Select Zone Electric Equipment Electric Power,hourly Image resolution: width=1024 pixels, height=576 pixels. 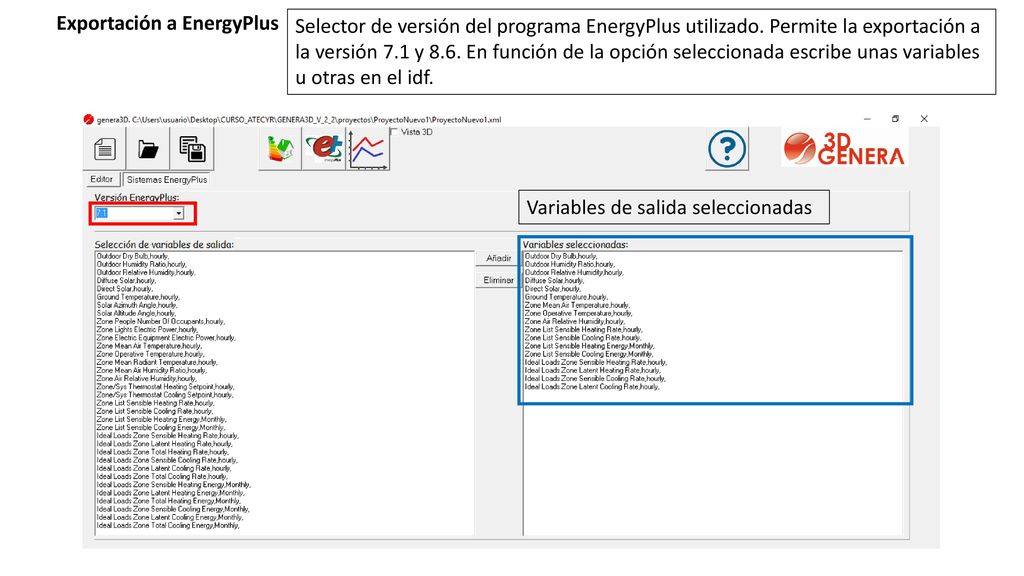tap(167, 338)
